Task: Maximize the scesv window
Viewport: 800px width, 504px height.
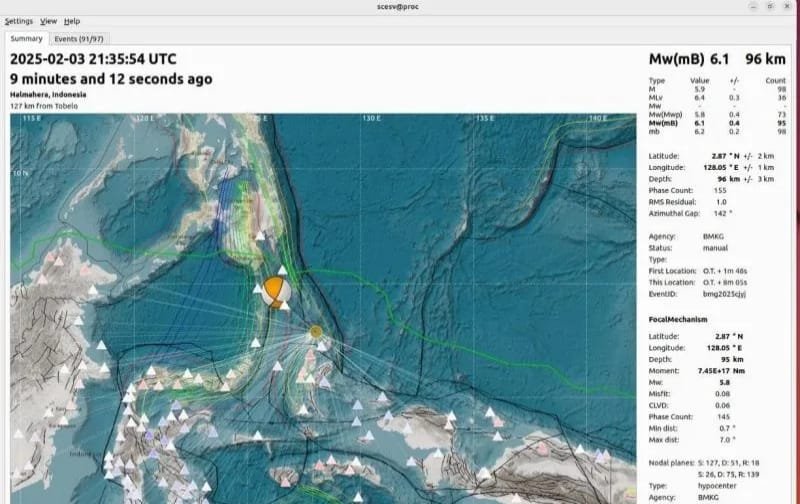Action: click(x=770, y=7)
